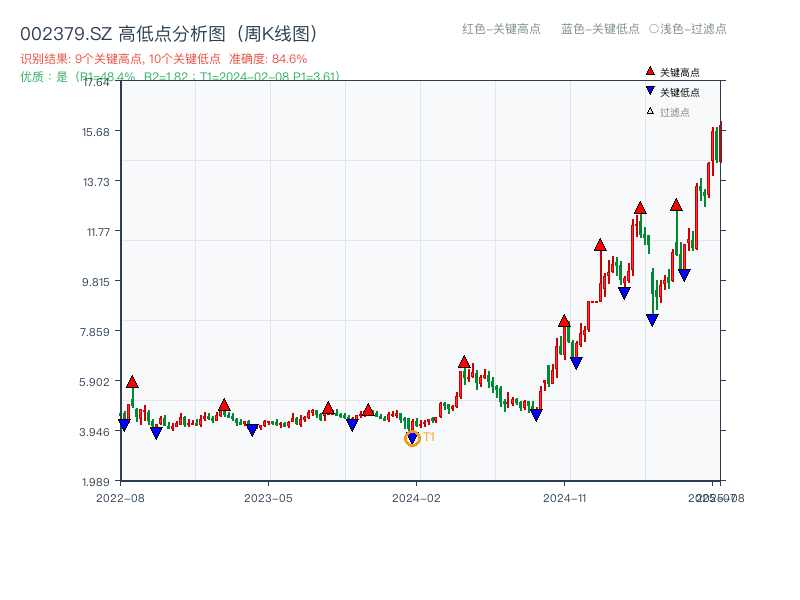Click the tallest final red candlestick near 15.68
Image resolution: width=800 pixels, height=600 pixels.
coord(721,142)
